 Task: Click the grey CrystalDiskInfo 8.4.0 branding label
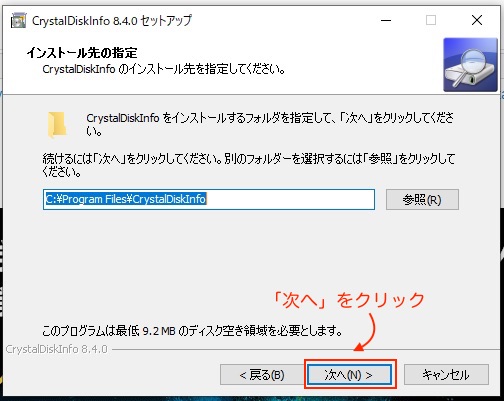click(57, 349)
